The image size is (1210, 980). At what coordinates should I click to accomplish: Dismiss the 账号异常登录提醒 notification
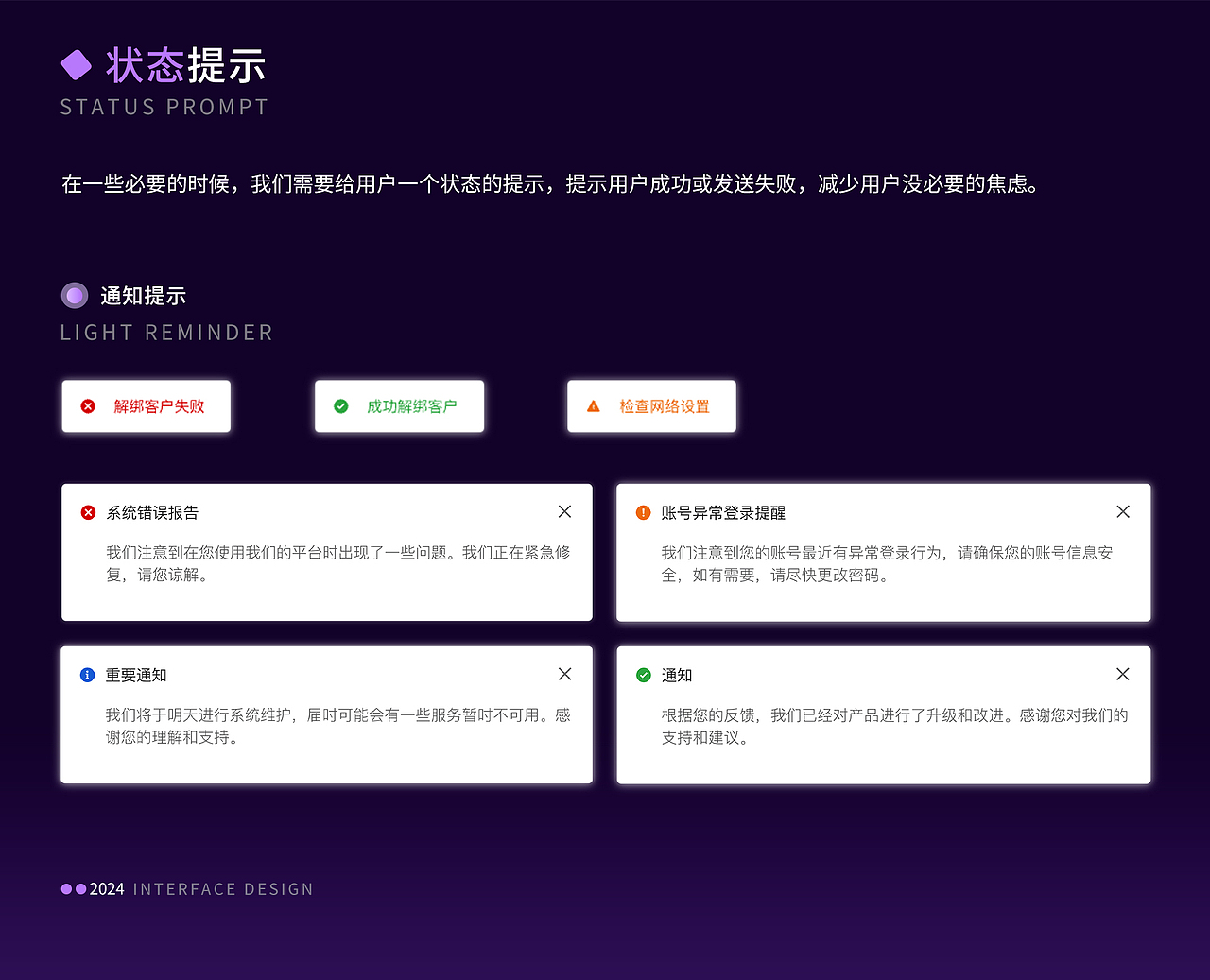point(1122,511)
